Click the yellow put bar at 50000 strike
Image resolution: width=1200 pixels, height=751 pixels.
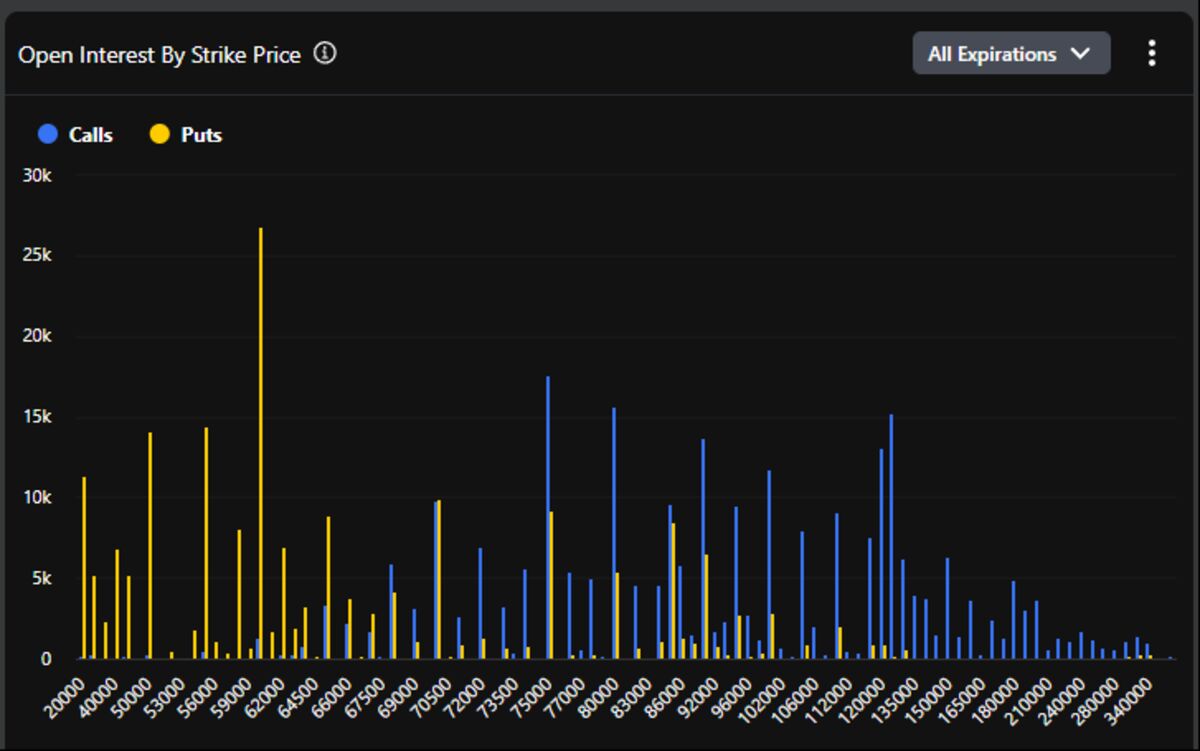[x=150, y=548]
